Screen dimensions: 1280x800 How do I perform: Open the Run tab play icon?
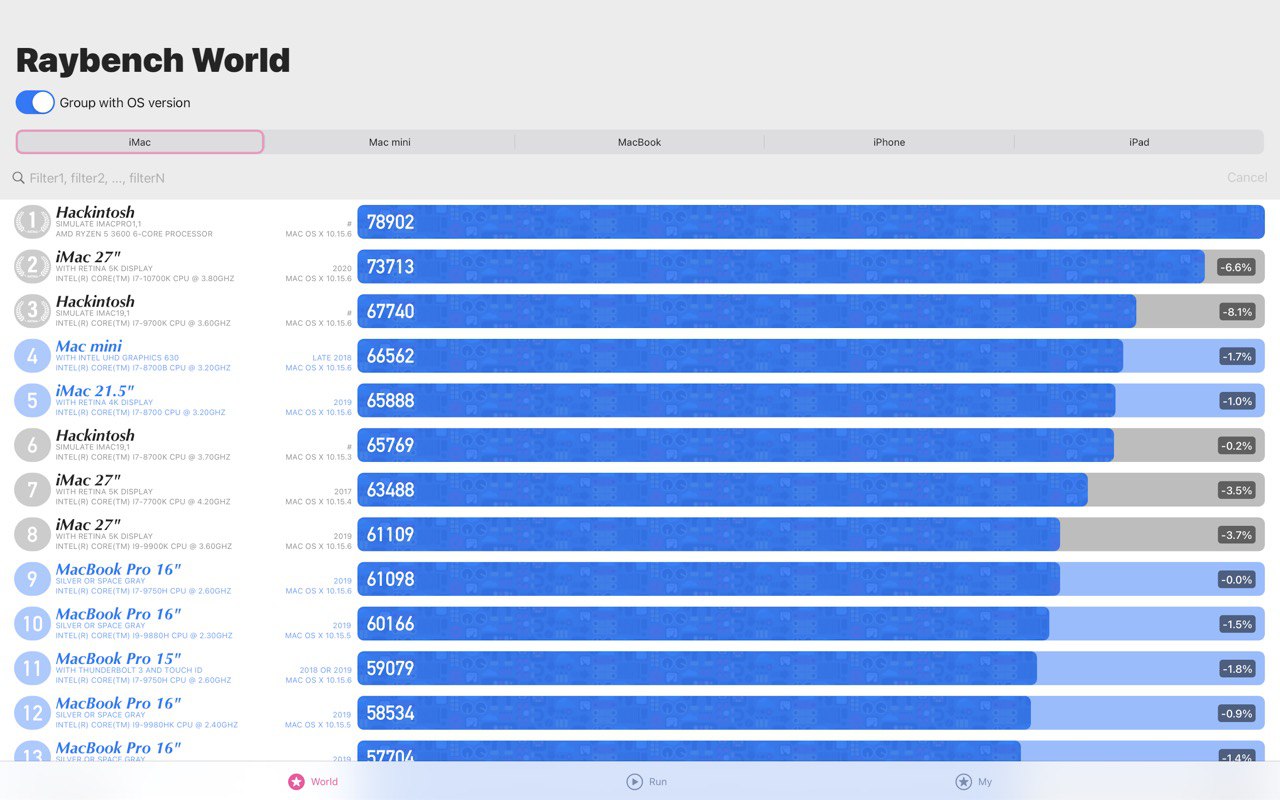(634, 782)
